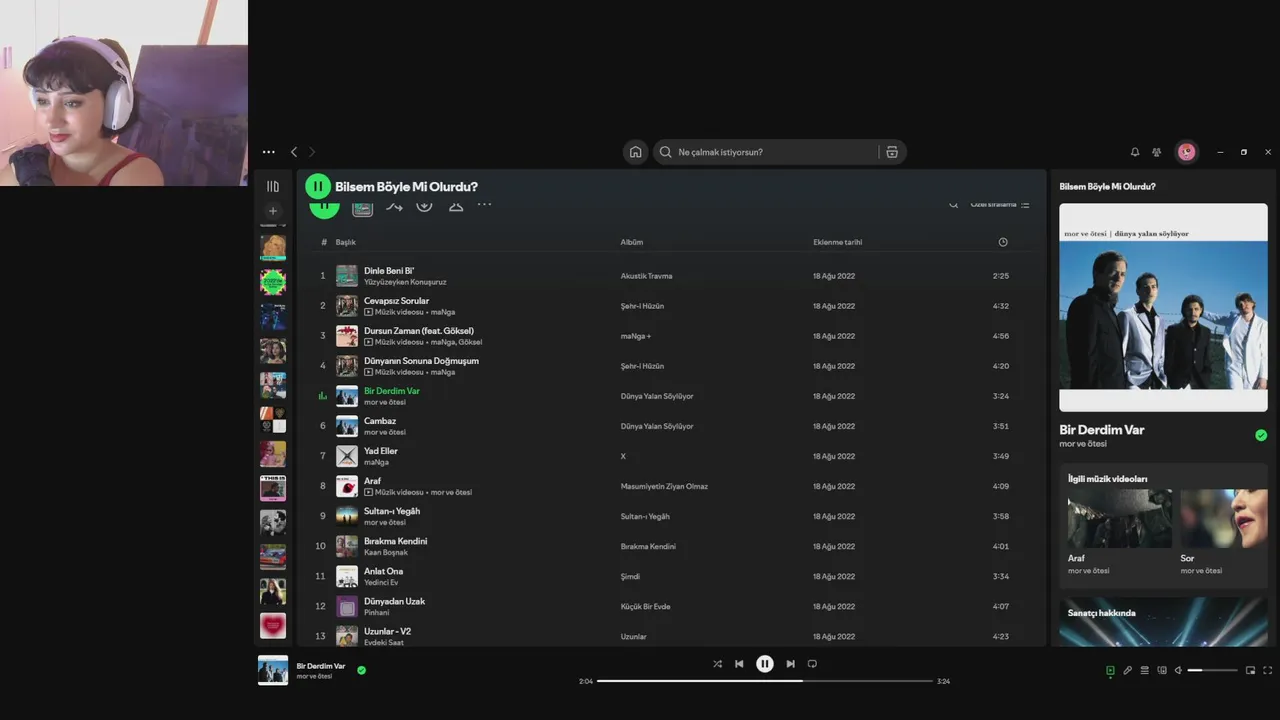Open the artist link Yüzyüzeyken Konuşuruz

coord(405,282)
